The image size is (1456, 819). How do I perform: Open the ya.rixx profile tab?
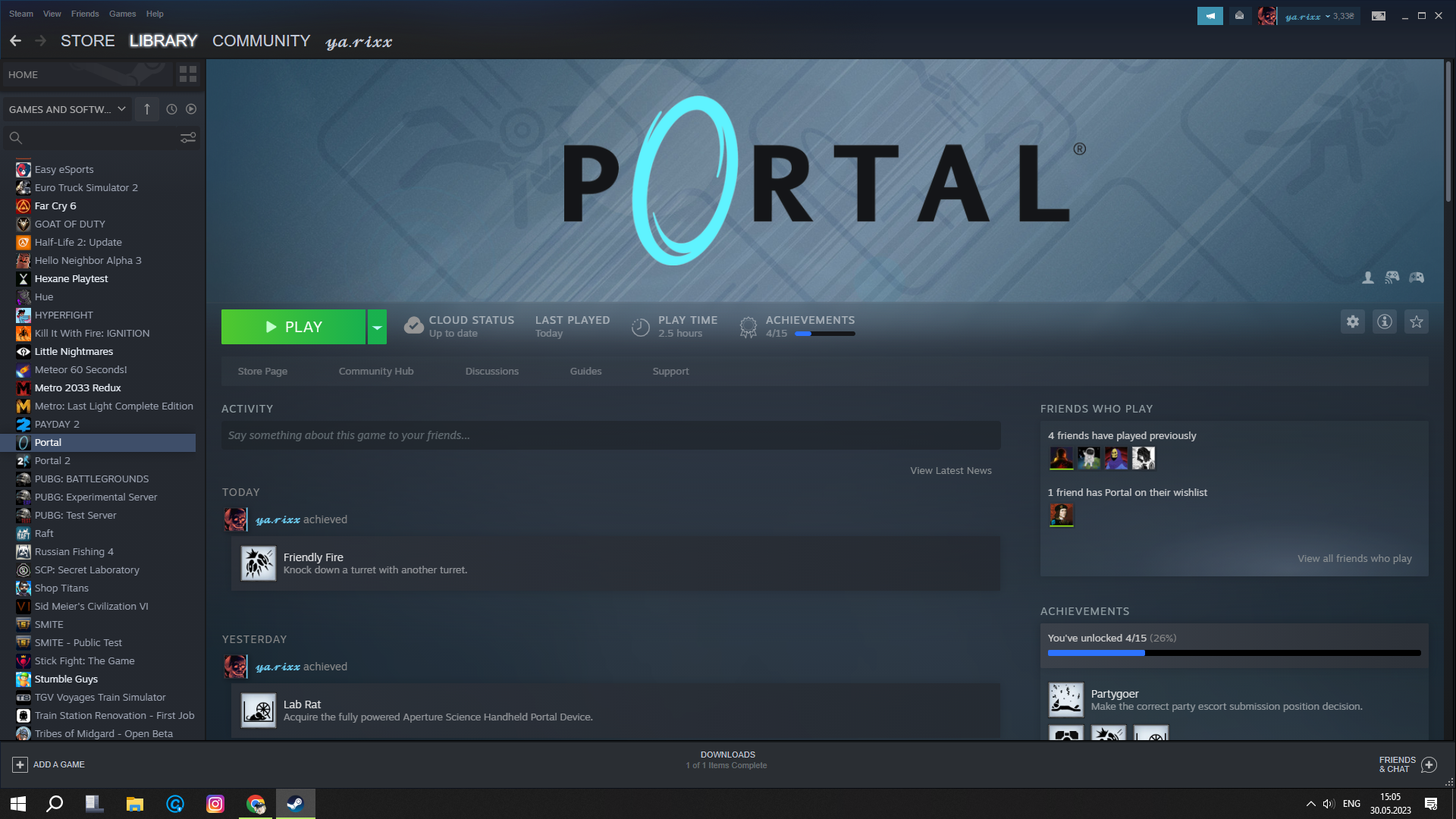click(359, 42)
